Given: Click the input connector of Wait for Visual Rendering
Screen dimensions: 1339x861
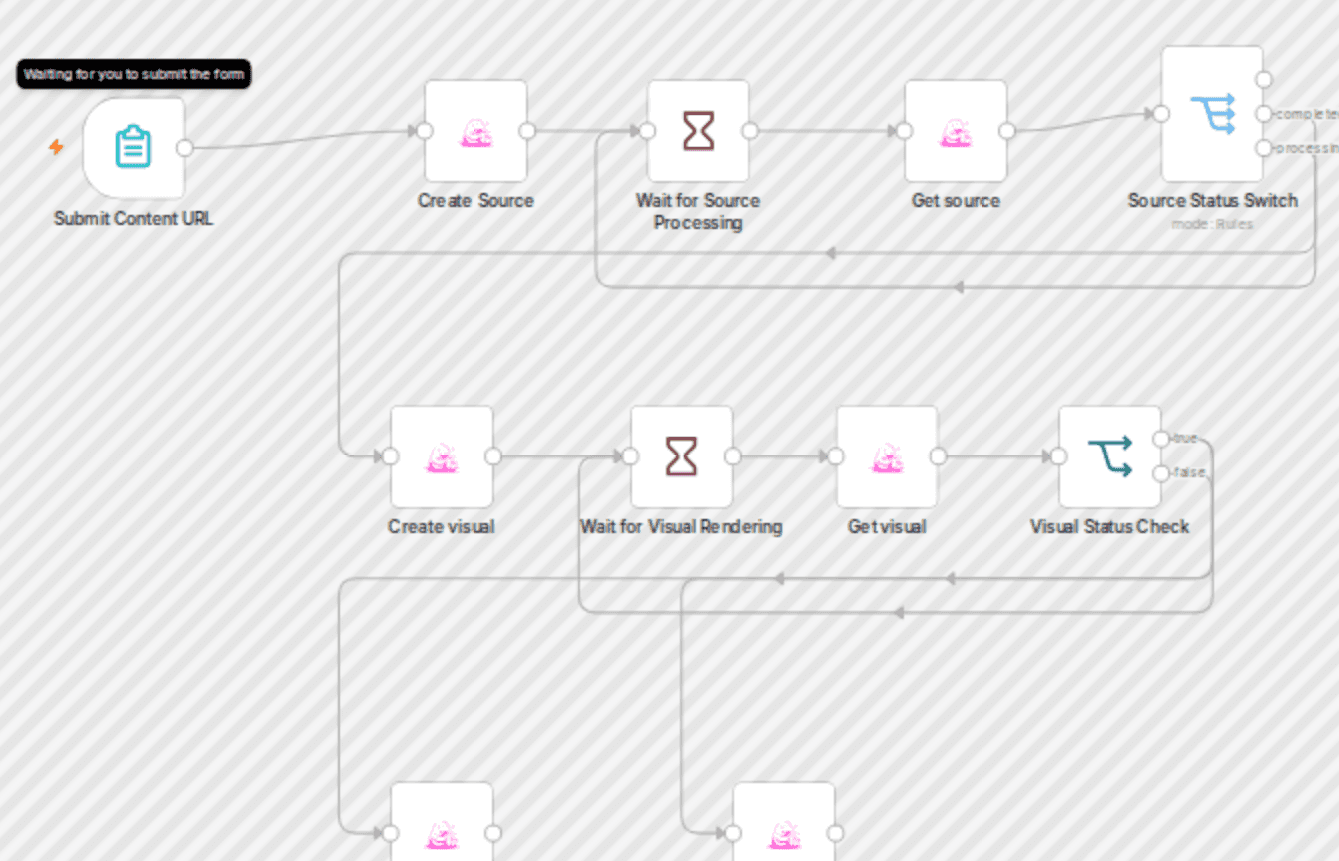Looking at the screenshot, I should coord(631,457).
